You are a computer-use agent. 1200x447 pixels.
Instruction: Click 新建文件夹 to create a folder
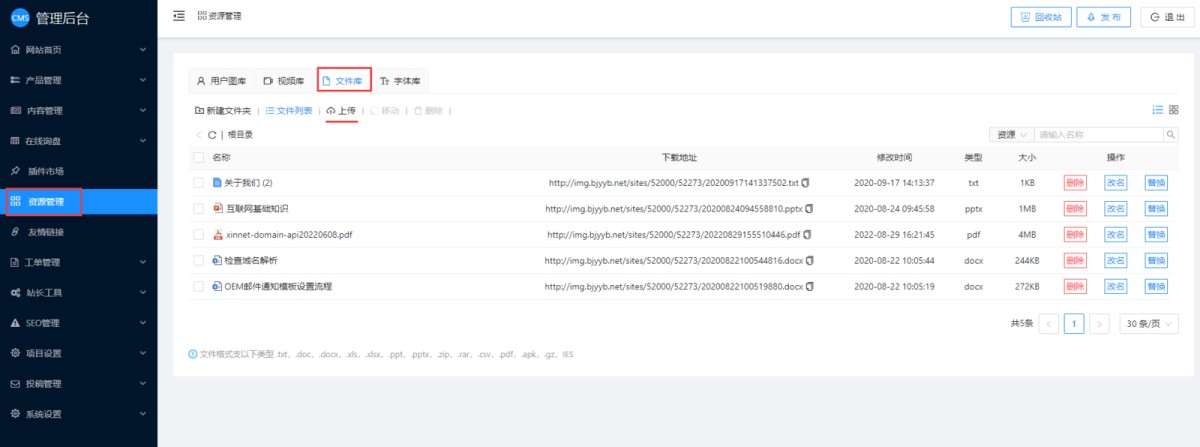(223, 110)
